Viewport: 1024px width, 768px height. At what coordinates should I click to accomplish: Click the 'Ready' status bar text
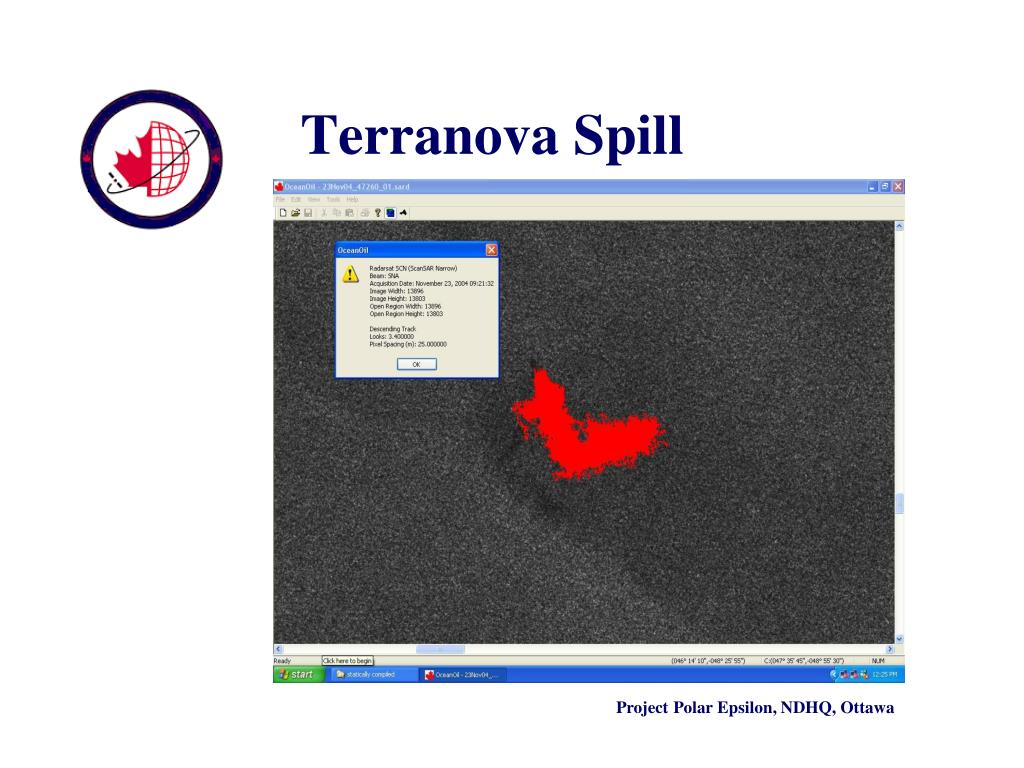282,661
